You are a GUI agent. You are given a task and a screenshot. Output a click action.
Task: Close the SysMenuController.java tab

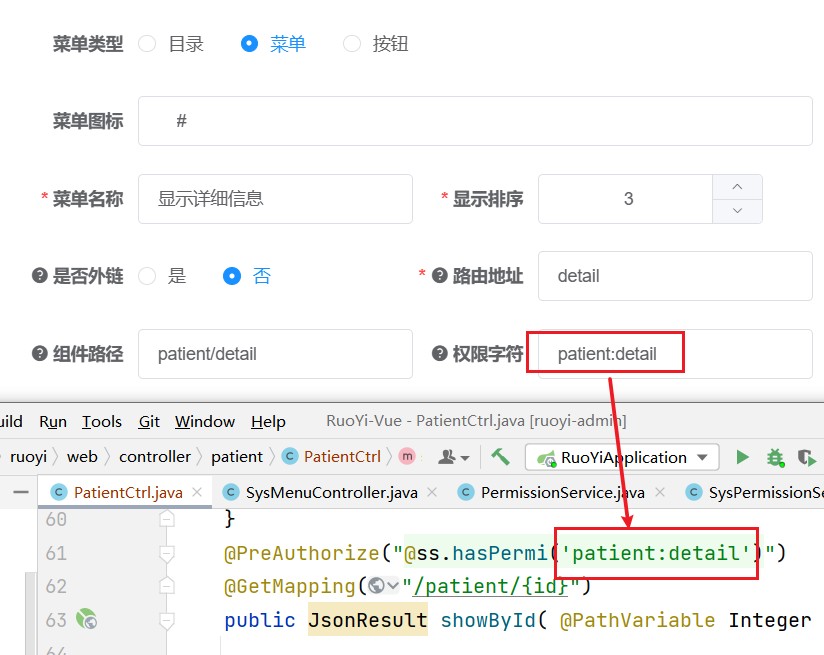pyautogui.click(x=432, y=492)
